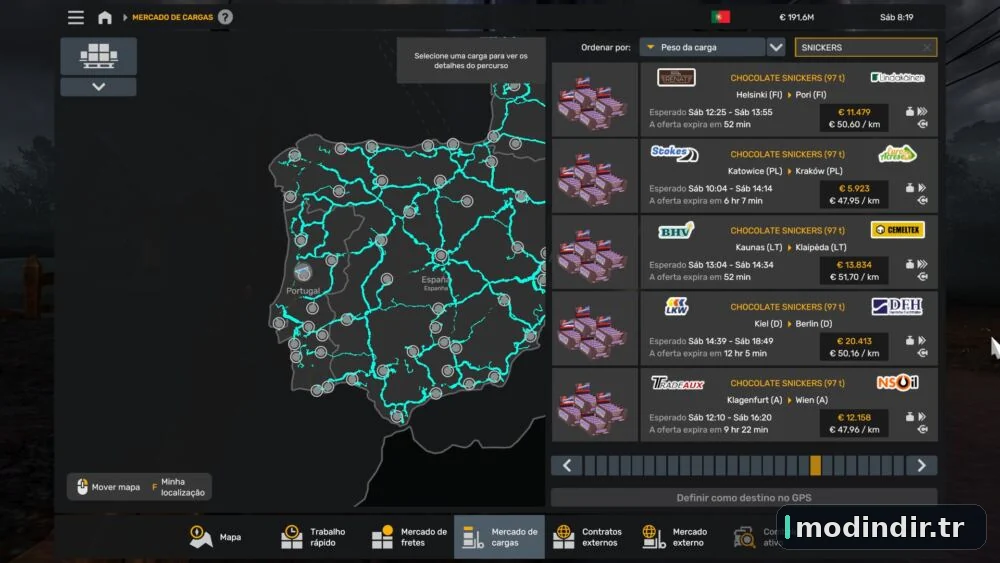1000x563 pixels.
Task: Go to next page of job list
Action: point(922,465)
